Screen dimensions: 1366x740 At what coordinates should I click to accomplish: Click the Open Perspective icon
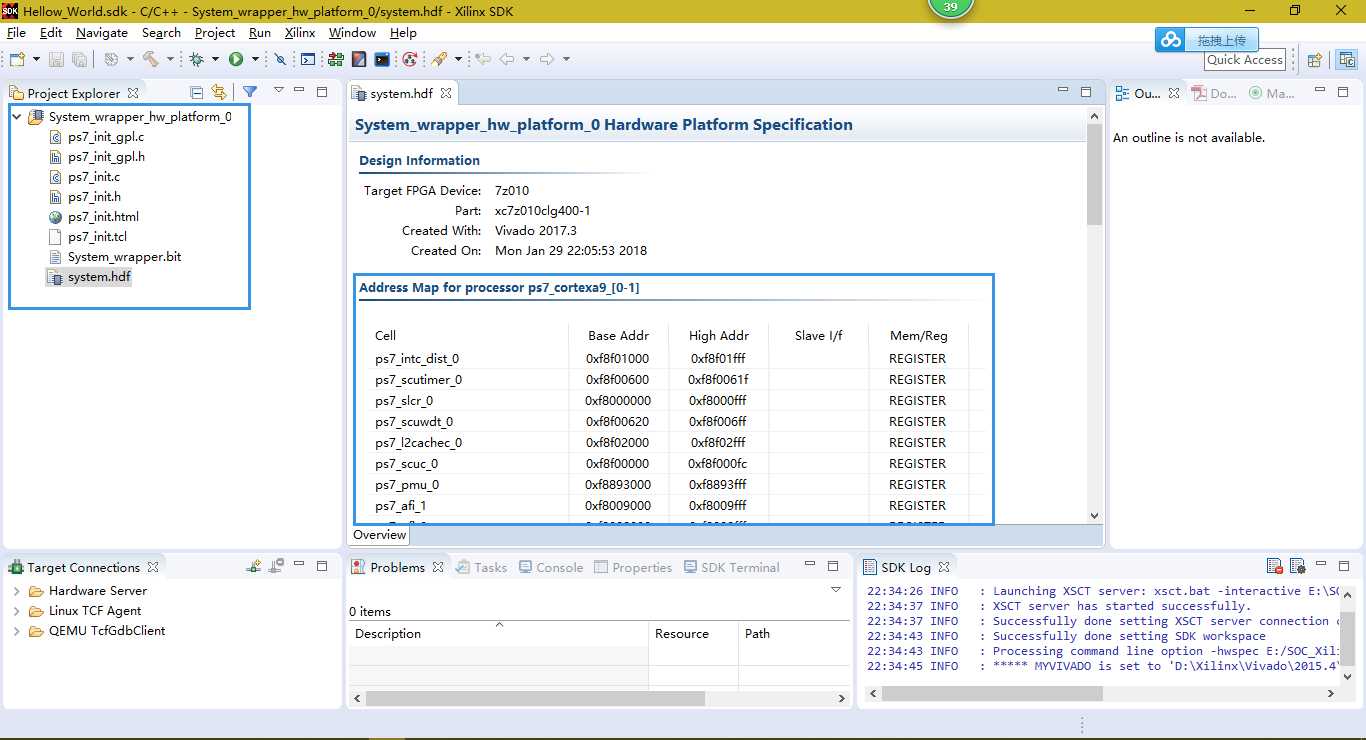tap(1315, 60)
